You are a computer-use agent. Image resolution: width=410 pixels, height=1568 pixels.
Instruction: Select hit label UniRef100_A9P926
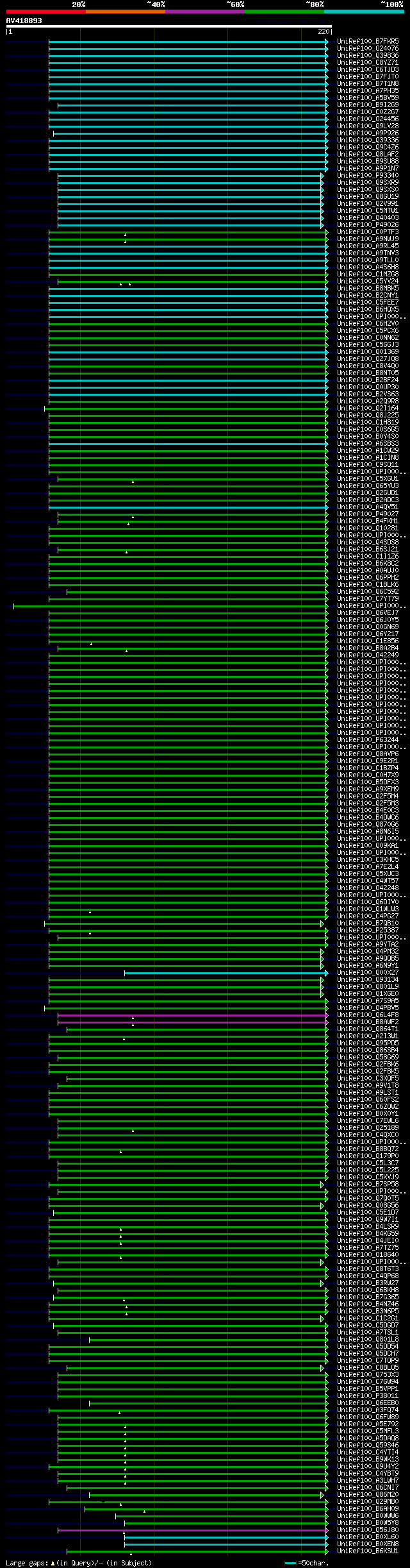click(368, 133)
